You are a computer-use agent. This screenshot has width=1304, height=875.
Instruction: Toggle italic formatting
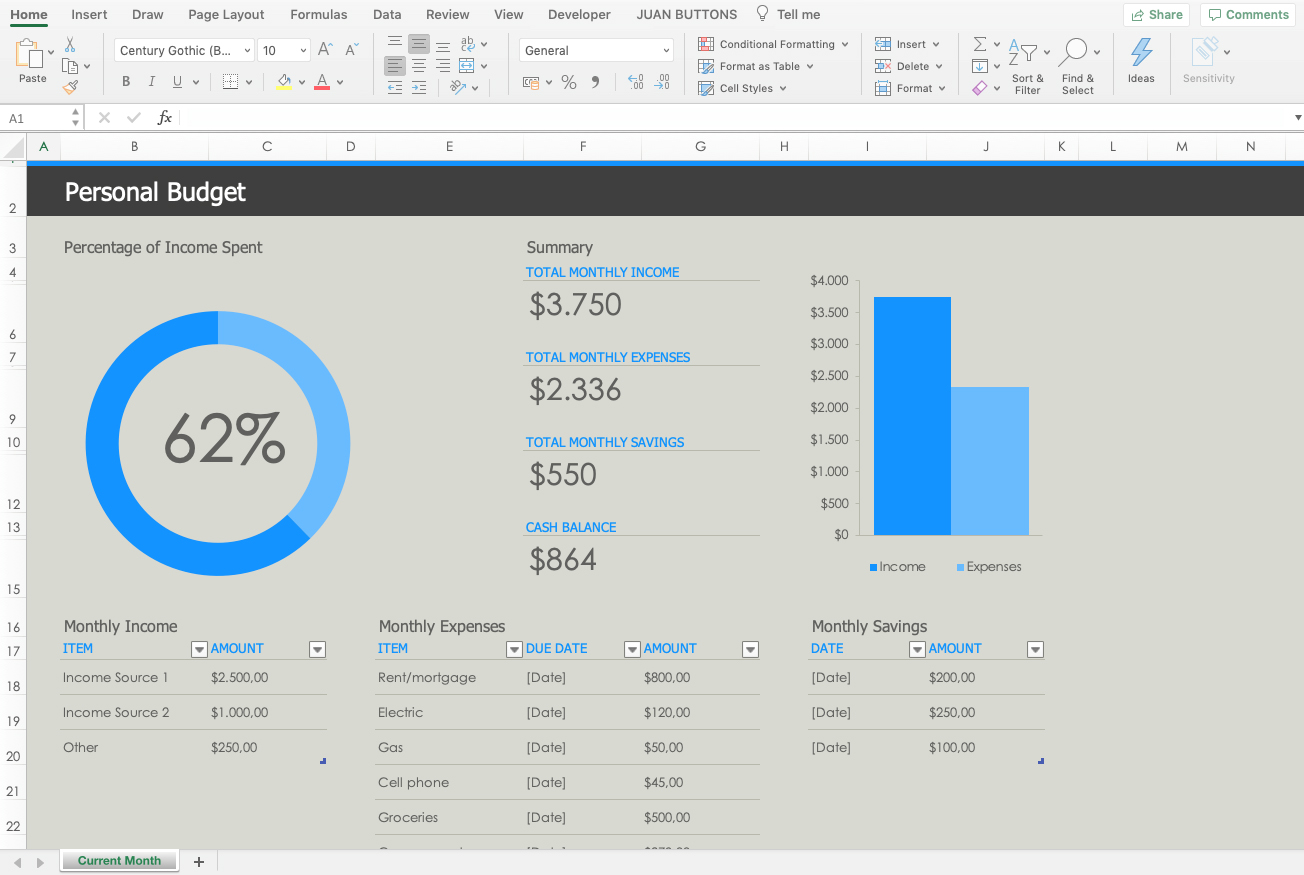(151, 82)
